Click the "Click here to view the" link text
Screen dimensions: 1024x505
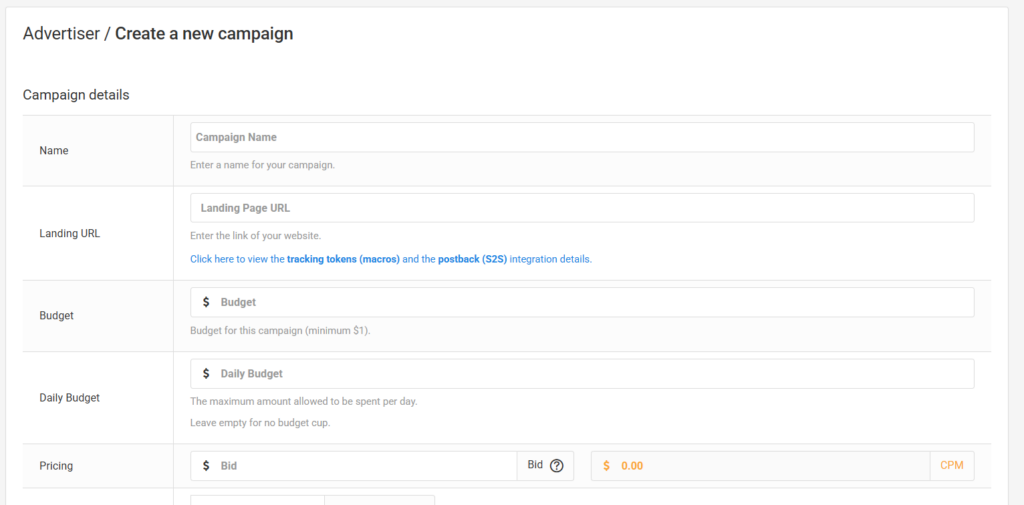point(237,259)
